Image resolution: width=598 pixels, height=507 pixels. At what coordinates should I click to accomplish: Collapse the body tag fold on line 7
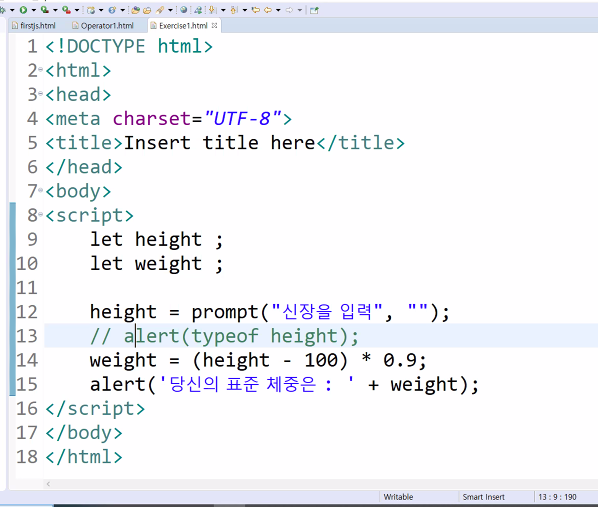click(x=40, y=190)
